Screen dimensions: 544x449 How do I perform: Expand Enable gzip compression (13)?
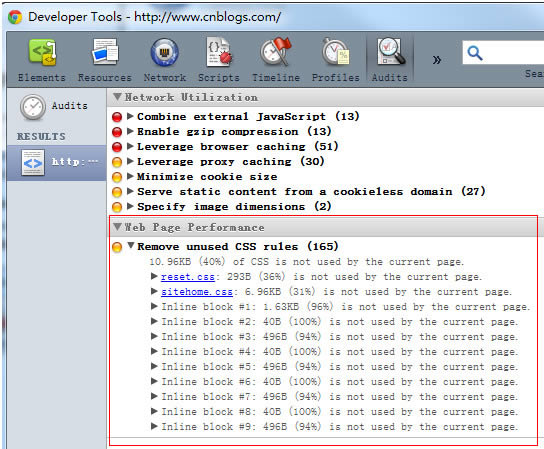pyautogui.click(x=130, y=131)
